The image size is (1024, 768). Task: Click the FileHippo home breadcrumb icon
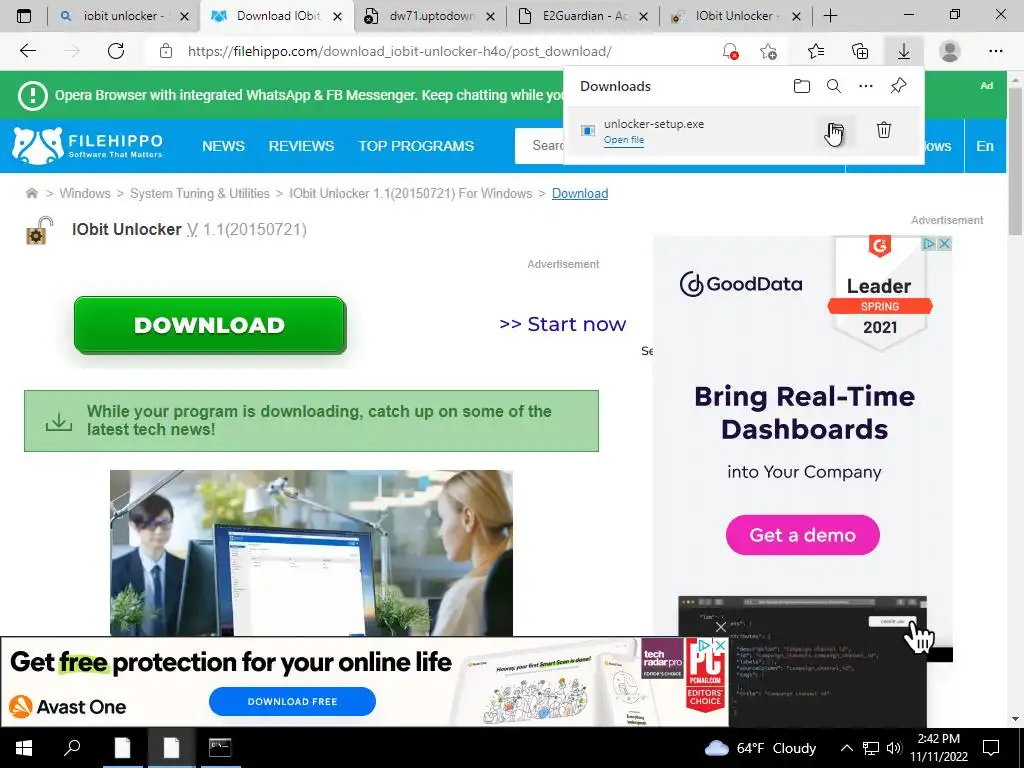[x=31, y=193]
